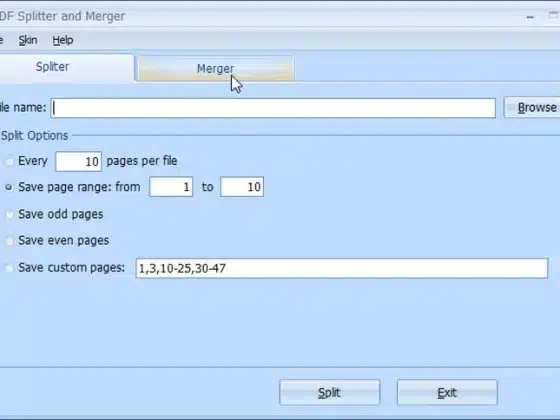The width and height of the screenshot is (560, 420).
Task: Click the File name input field
Action: tap(273, 108)
